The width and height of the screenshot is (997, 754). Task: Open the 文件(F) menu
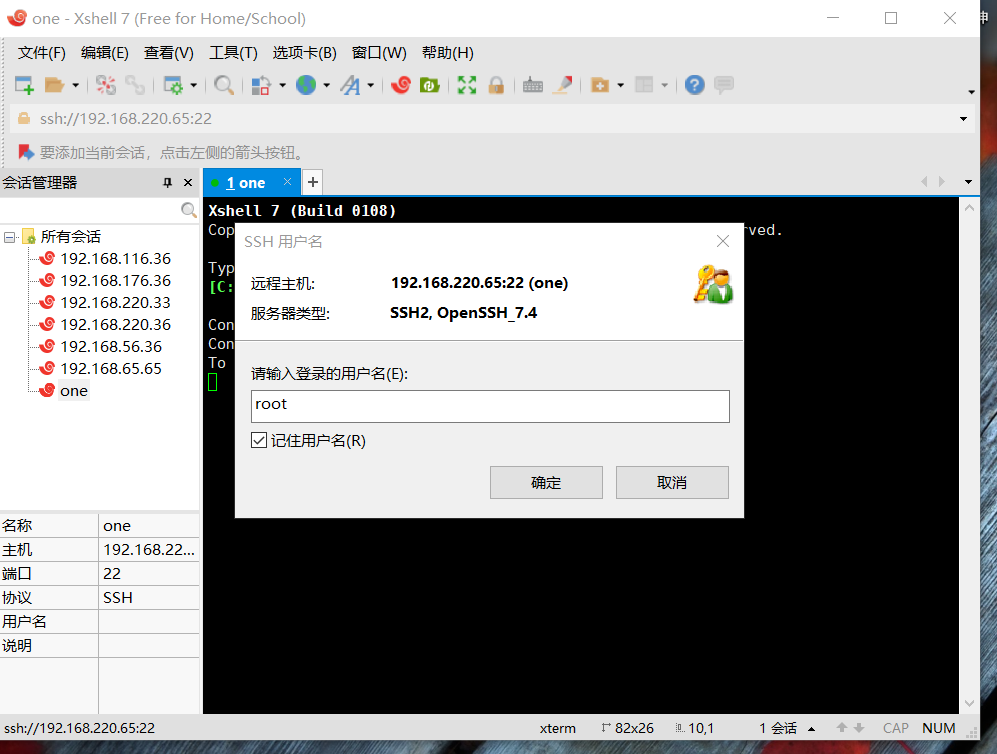click(41, 53)
